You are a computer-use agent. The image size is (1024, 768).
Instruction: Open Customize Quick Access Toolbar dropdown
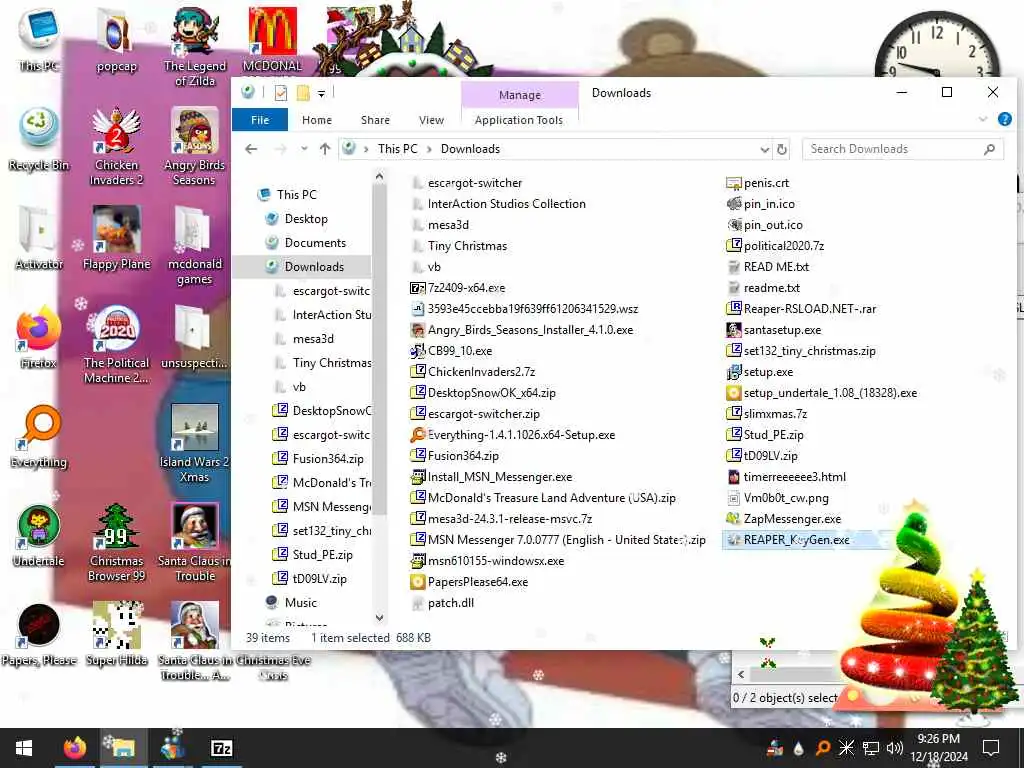tap(321, 94)
